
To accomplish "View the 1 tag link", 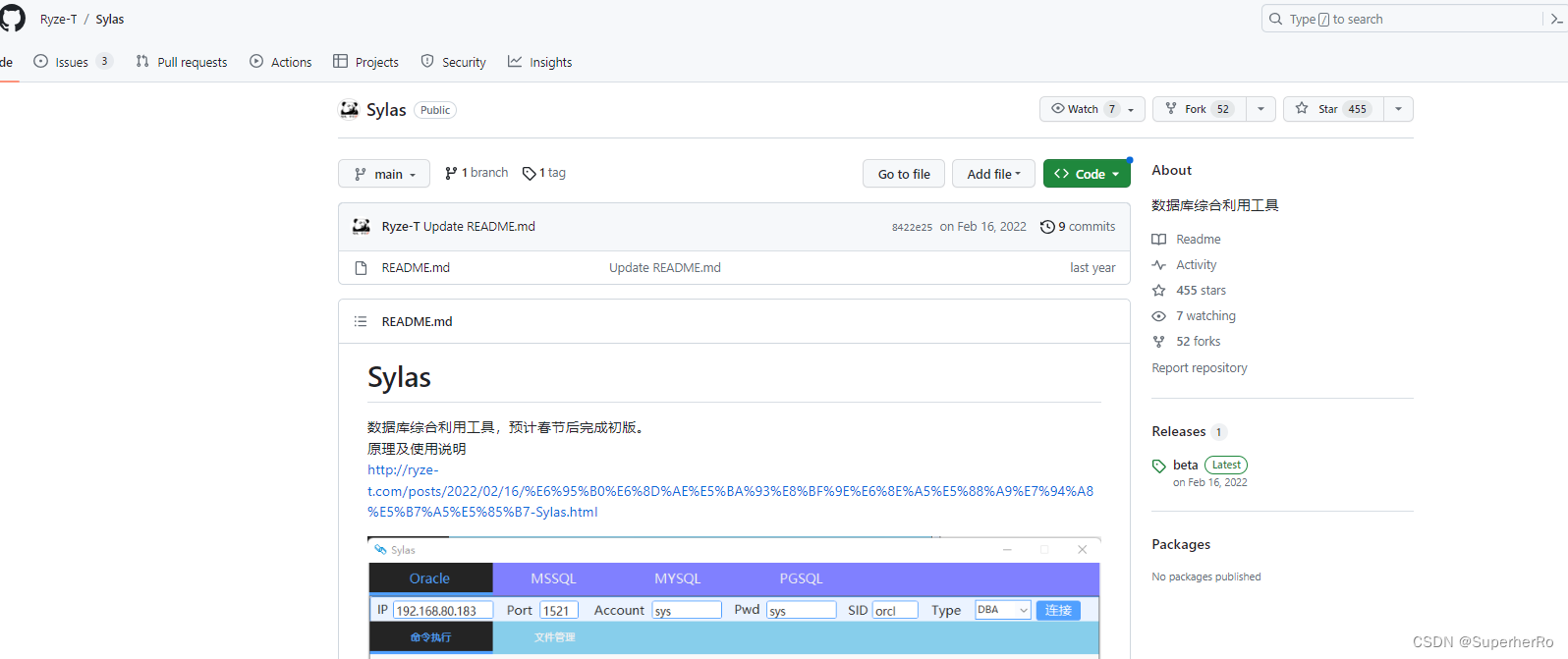I will click(544, 173).
